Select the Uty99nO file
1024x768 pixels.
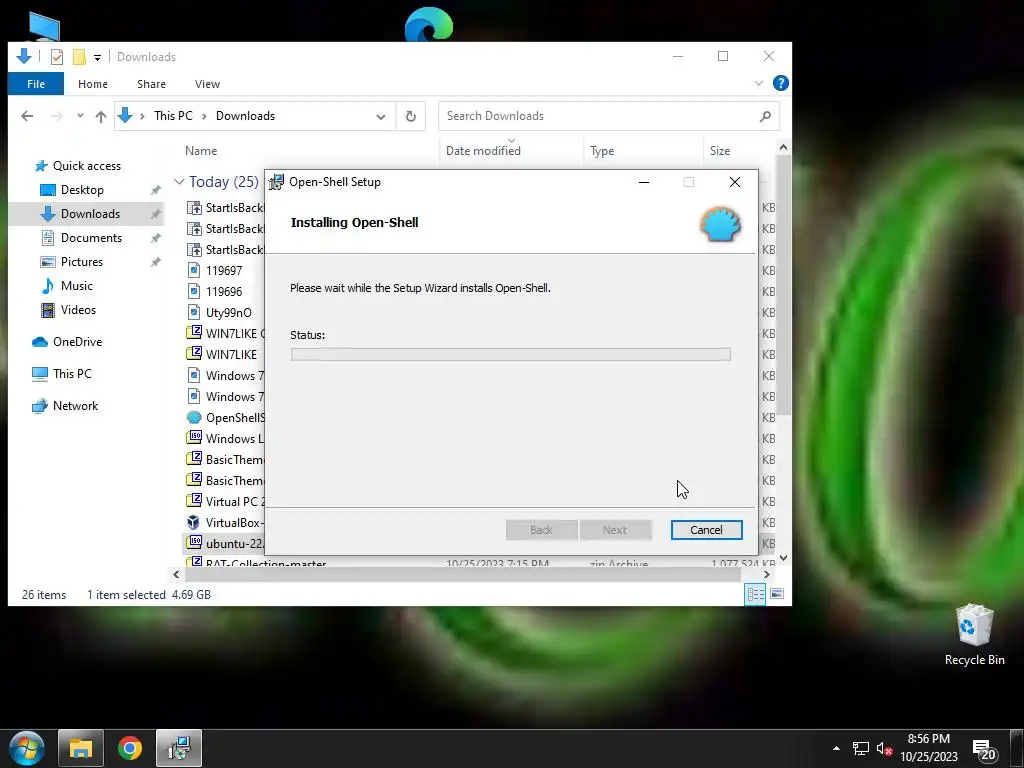click(x=229, y=313)
